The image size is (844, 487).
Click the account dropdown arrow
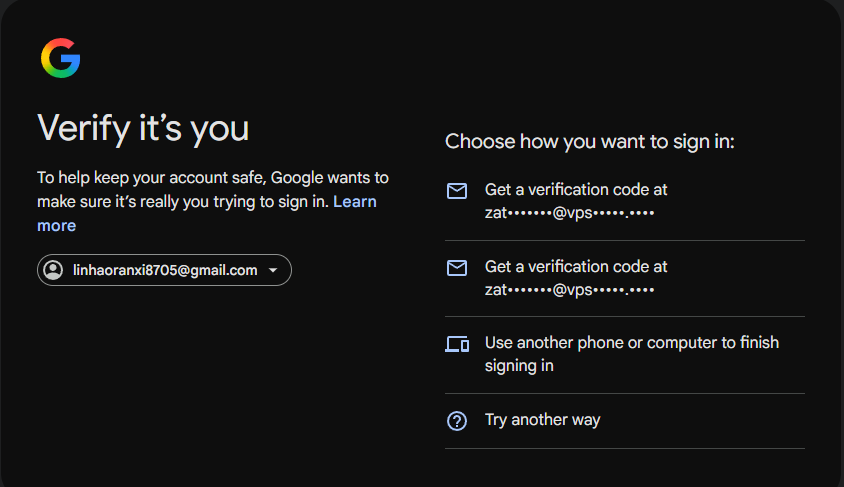coord(273,270)
